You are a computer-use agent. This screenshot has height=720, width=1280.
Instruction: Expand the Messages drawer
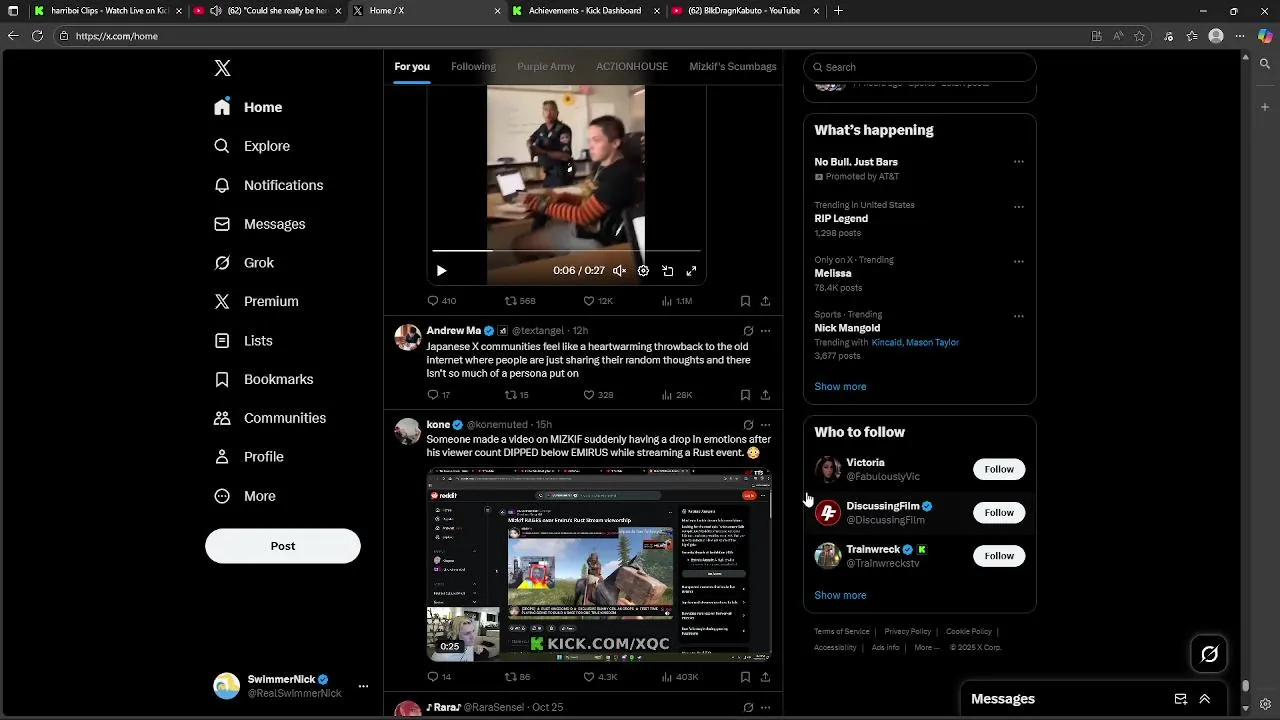1205,699
